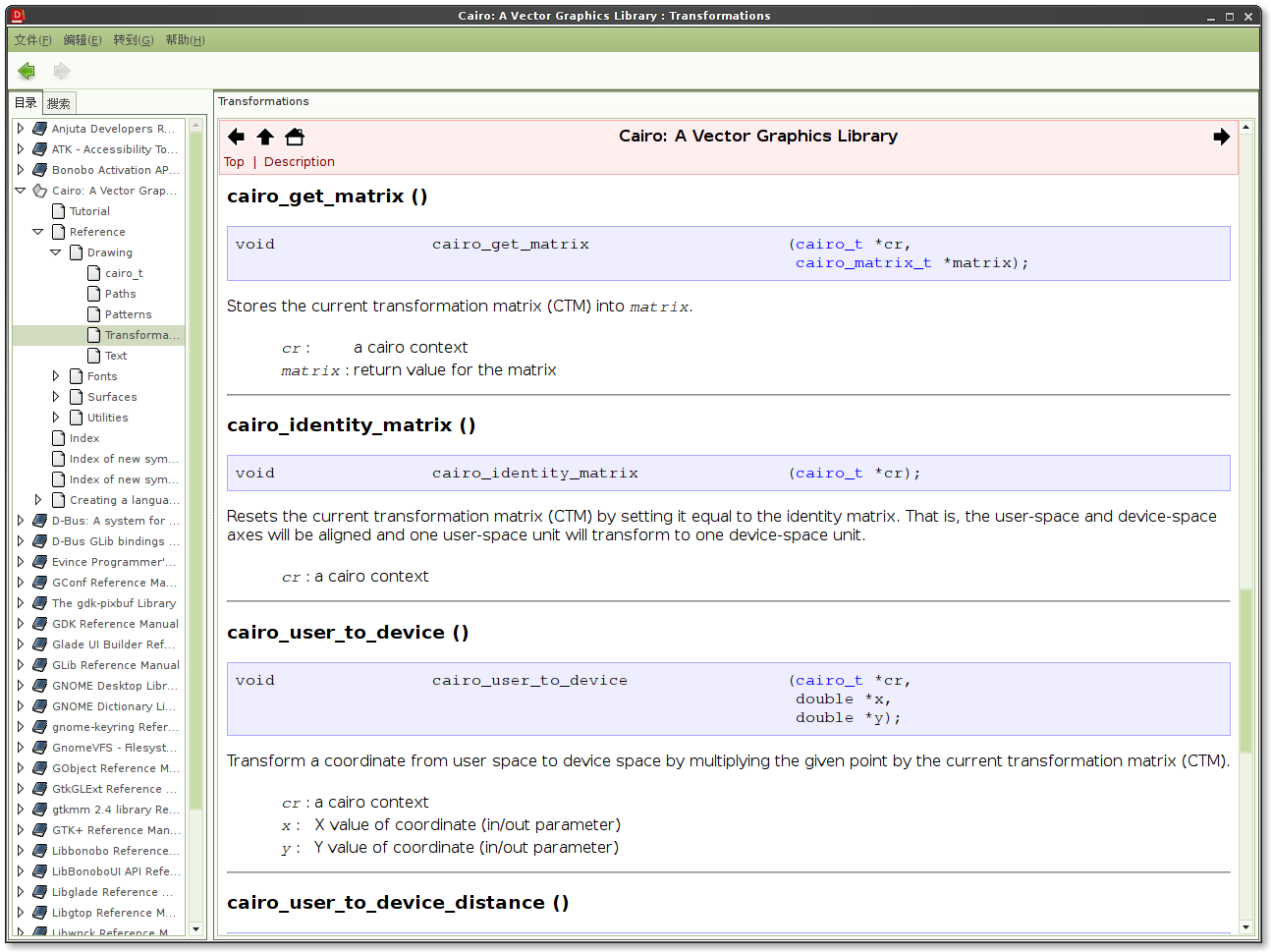Click the book icon beside Anjuta Developers
1271x952 pixels.
pos(39,129)
